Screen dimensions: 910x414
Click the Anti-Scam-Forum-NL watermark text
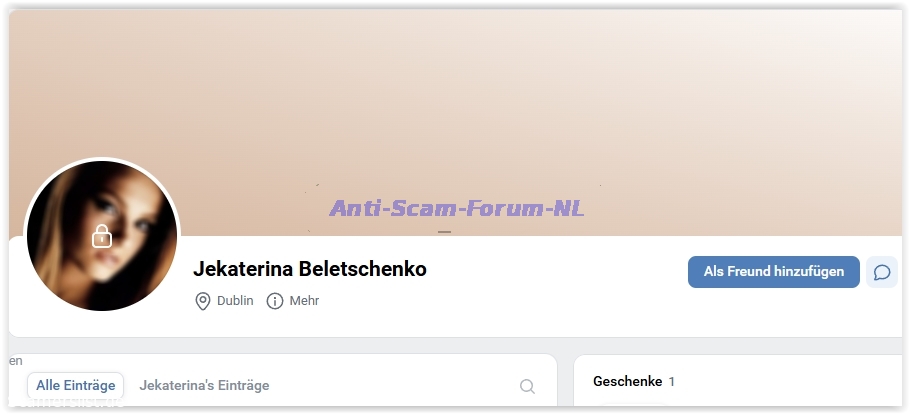[457, 208]
